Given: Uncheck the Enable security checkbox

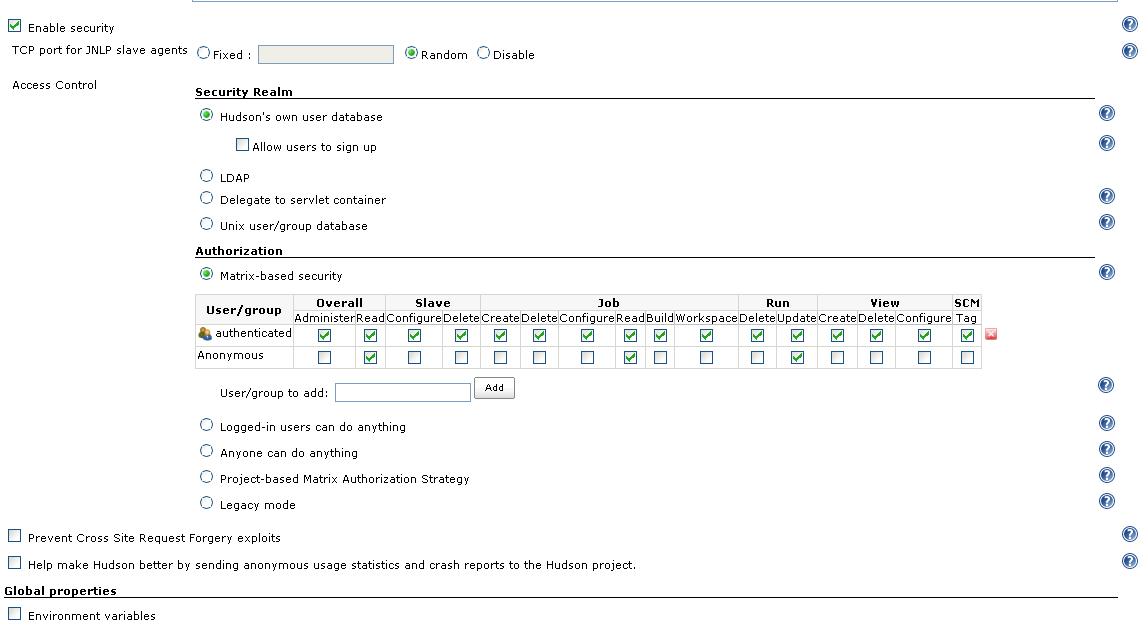Looking at the screenshot, I should click(15, 27).
